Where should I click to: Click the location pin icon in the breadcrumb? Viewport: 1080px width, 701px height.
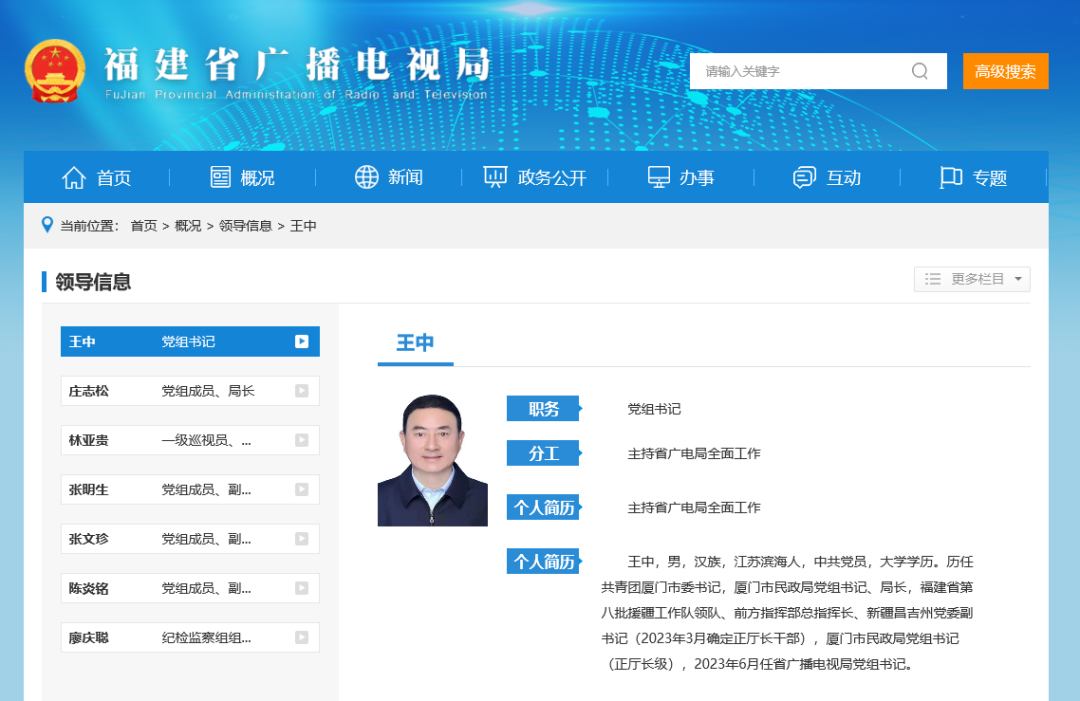pos(47,224)
